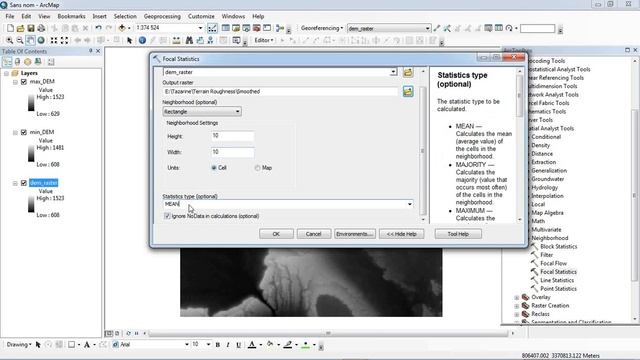
Task: Click Cancel in Focal Statistics dialog
Action: pyautogui.click(x=313, y=234)
